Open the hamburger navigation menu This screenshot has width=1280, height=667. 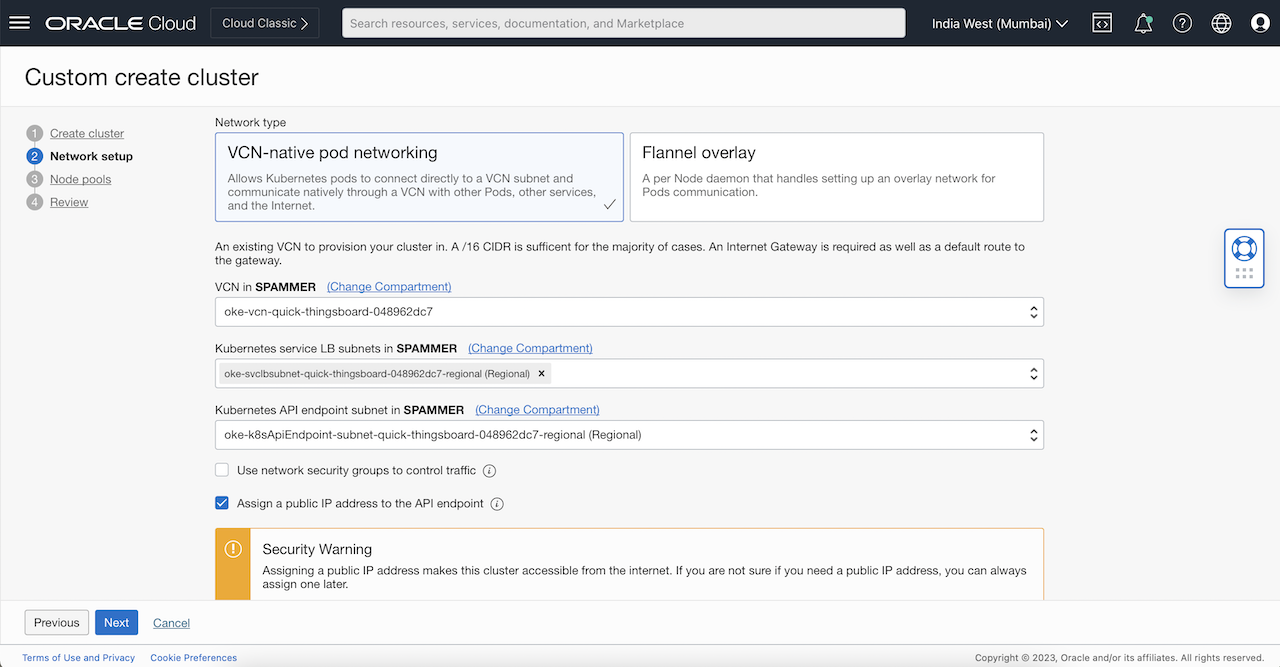pos(20,23)
